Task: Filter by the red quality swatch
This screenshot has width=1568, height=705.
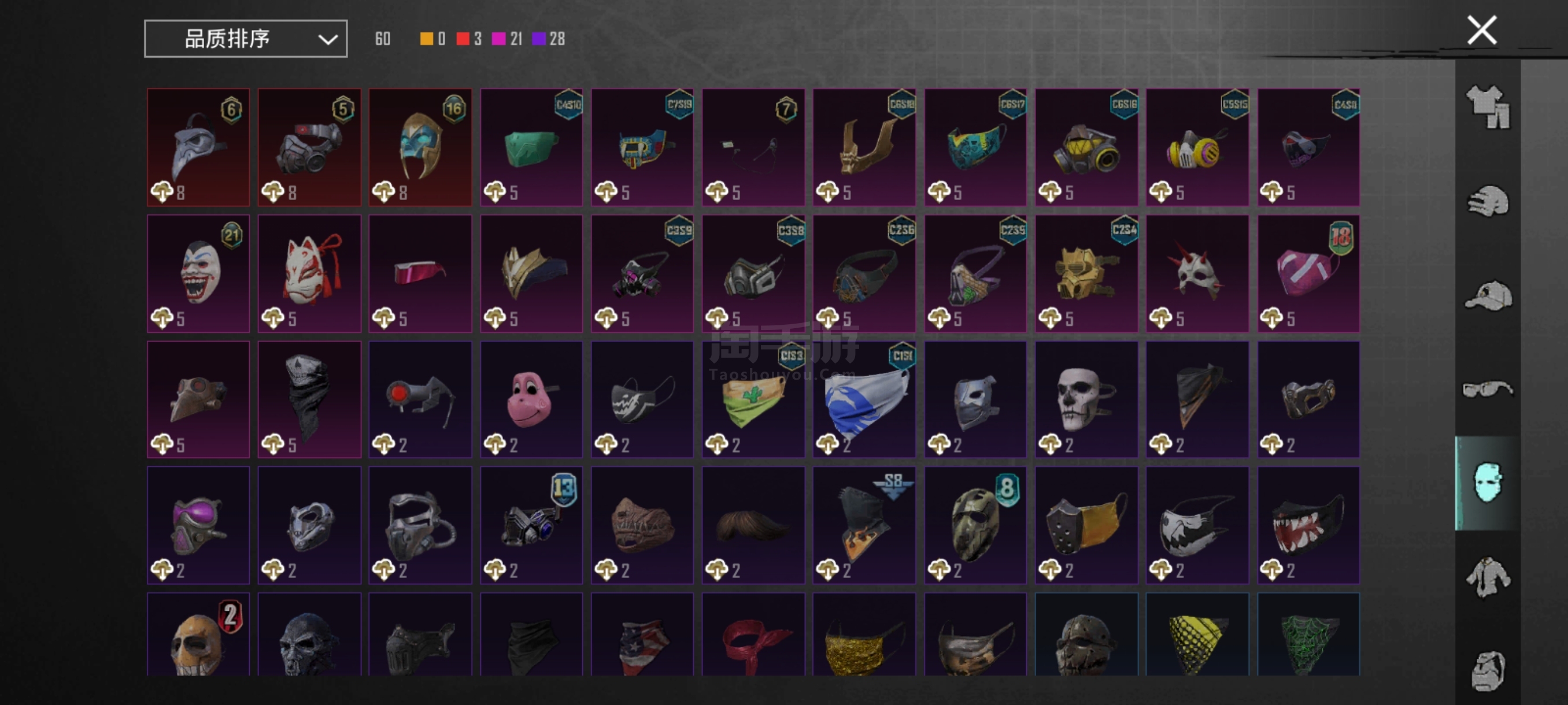Action: pyautogui.click(x=463, y=39)
